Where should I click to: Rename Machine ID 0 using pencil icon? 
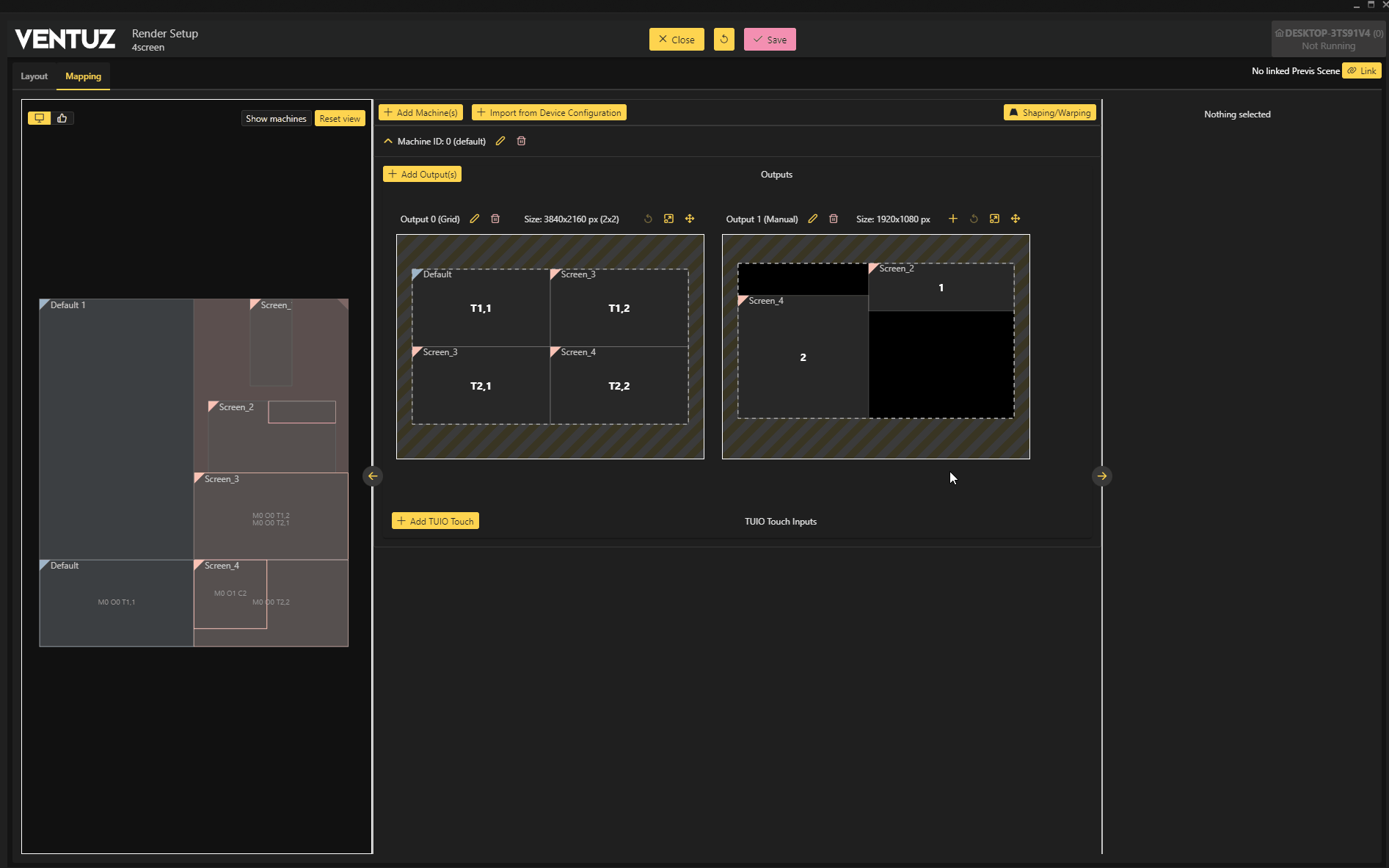click(500, 141)
